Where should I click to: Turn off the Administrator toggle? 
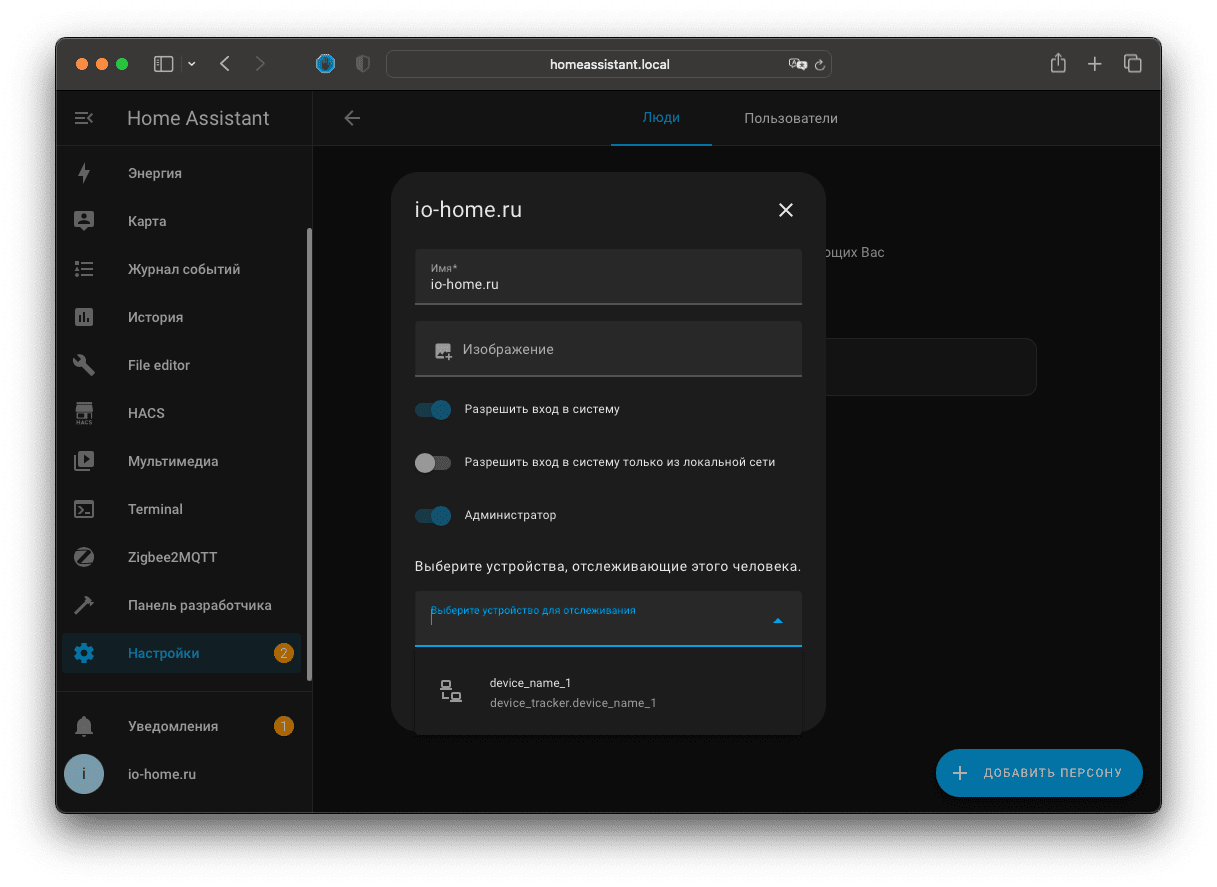point(433,516)
